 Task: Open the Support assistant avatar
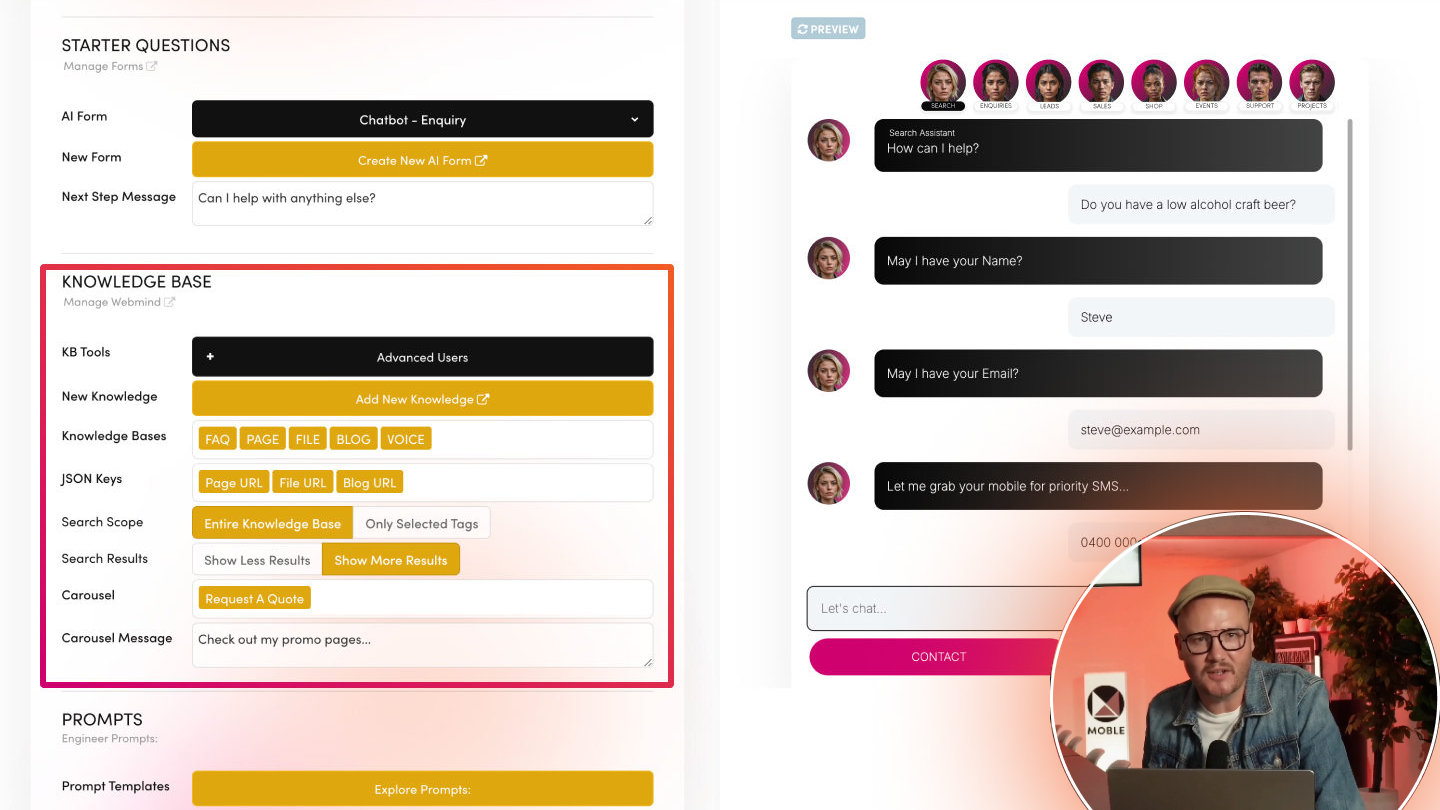(1260, 82)
